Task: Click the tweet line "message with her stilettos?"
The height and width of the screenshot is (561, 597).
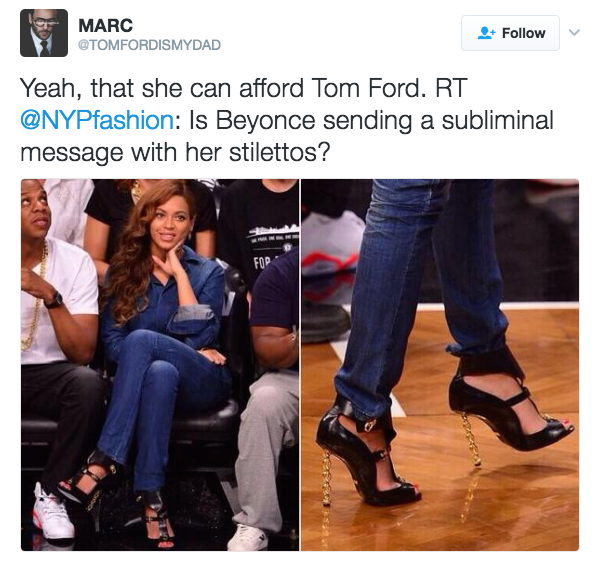Action: point(175,152)
